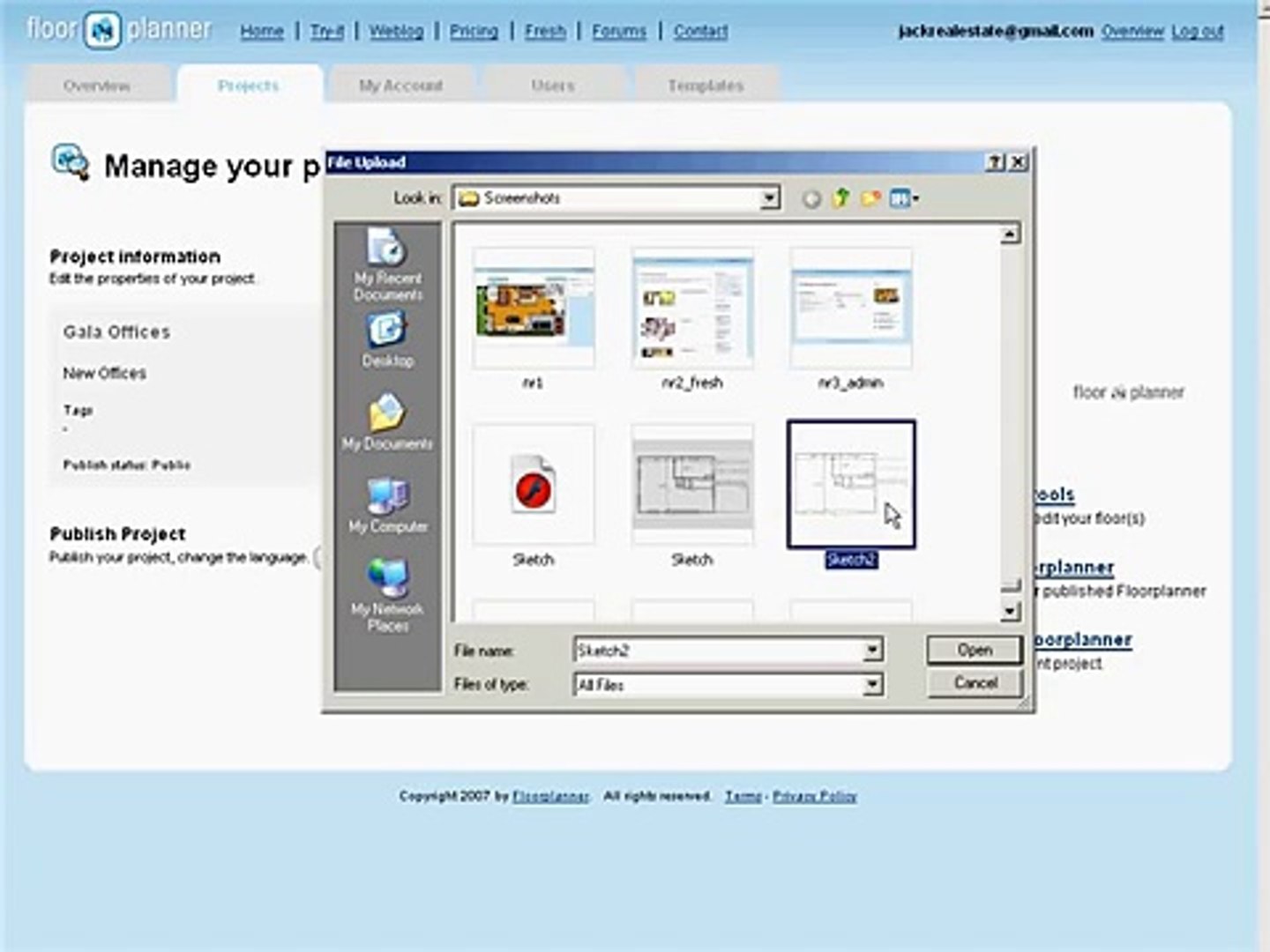Switch to the Users tab

click(x=553, y=86)
